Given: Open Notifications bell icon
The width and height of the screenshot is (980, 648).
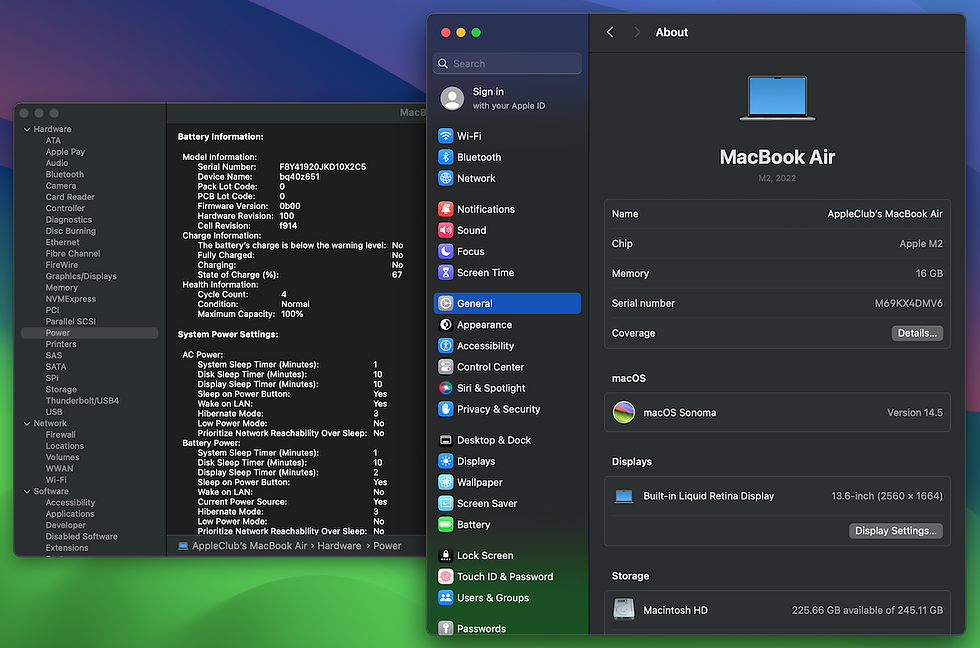Looking at the screenshot, I should tap(445, 209).
